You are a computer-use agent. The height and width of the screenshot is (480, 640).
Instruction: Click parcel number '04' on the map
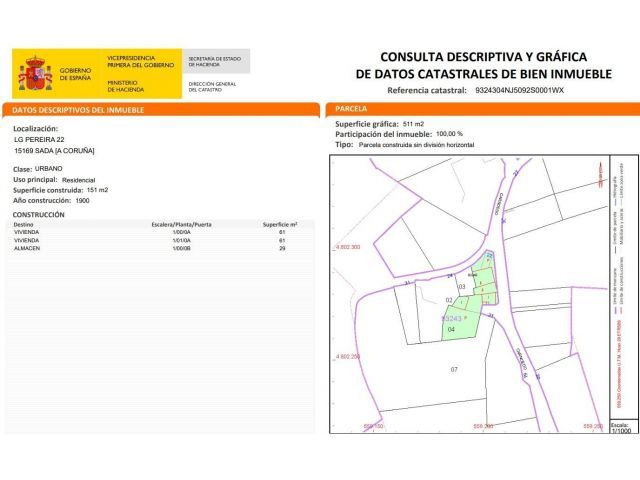[451, 329]
